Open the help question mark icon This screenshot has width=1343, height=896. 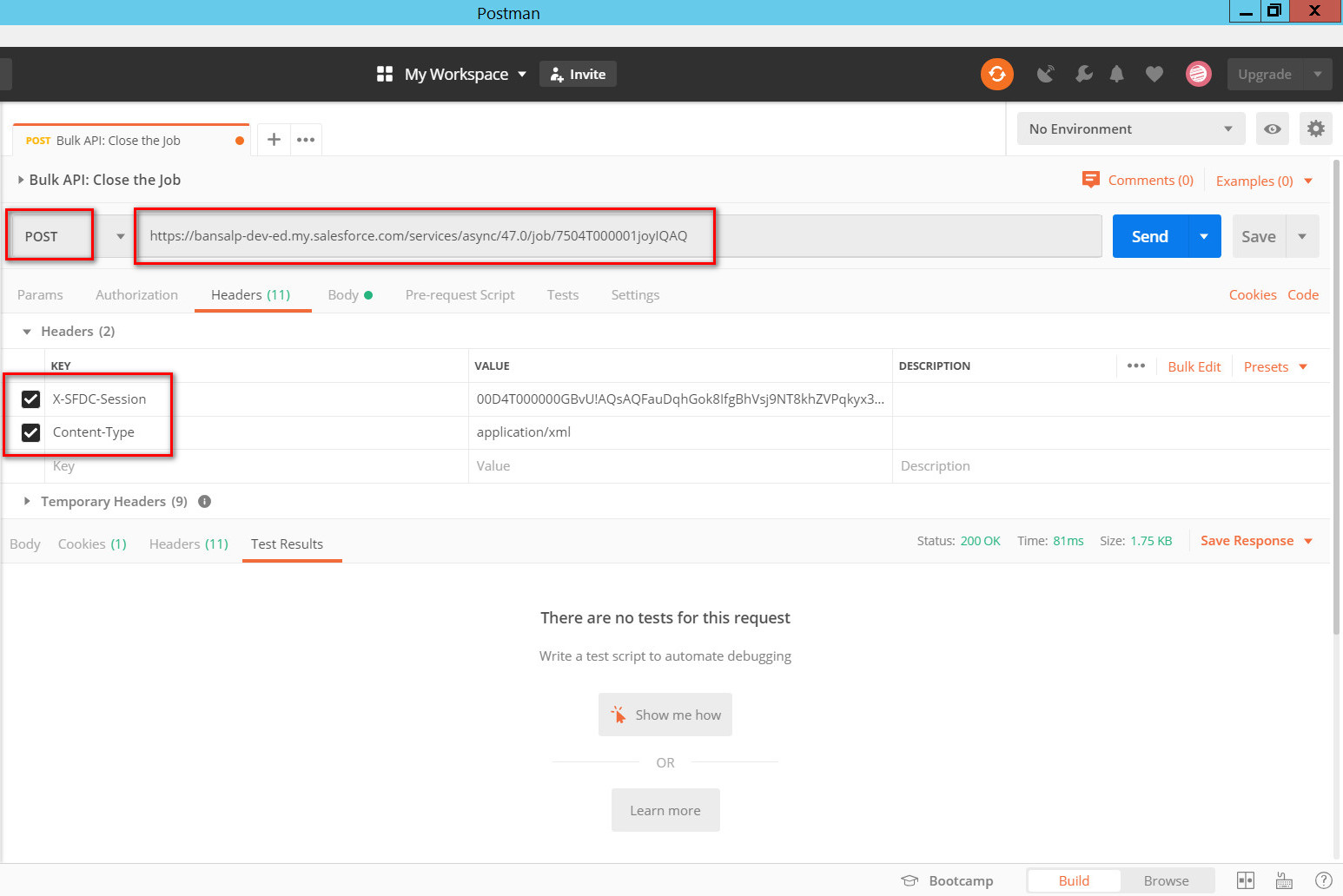pyautogui.click(x=1324, y=880)
